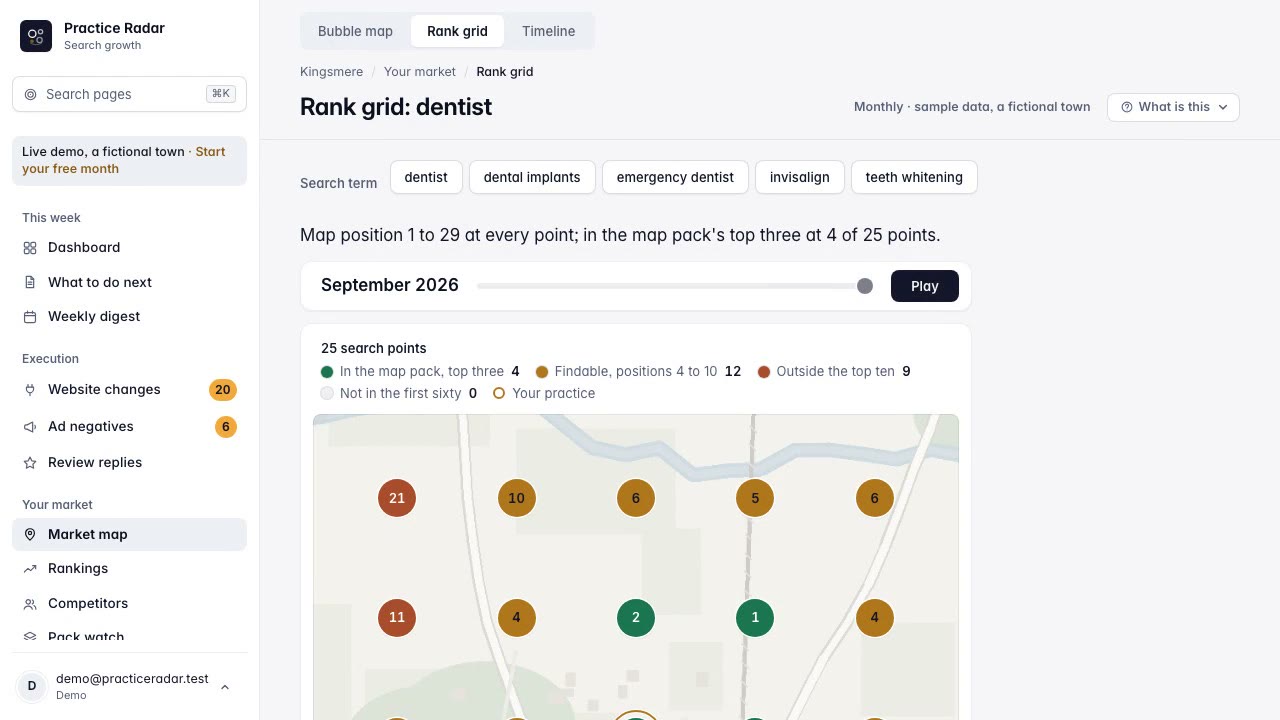Viewport: 1280px width, 720px height.
Task: Select the emergency dentist search term
Action: click(x=675, y=177)
